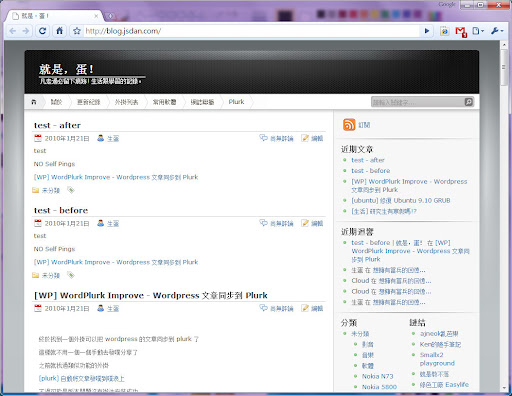
Task: Click the tag icon under 'test - after' post
Action: (71, 190)
